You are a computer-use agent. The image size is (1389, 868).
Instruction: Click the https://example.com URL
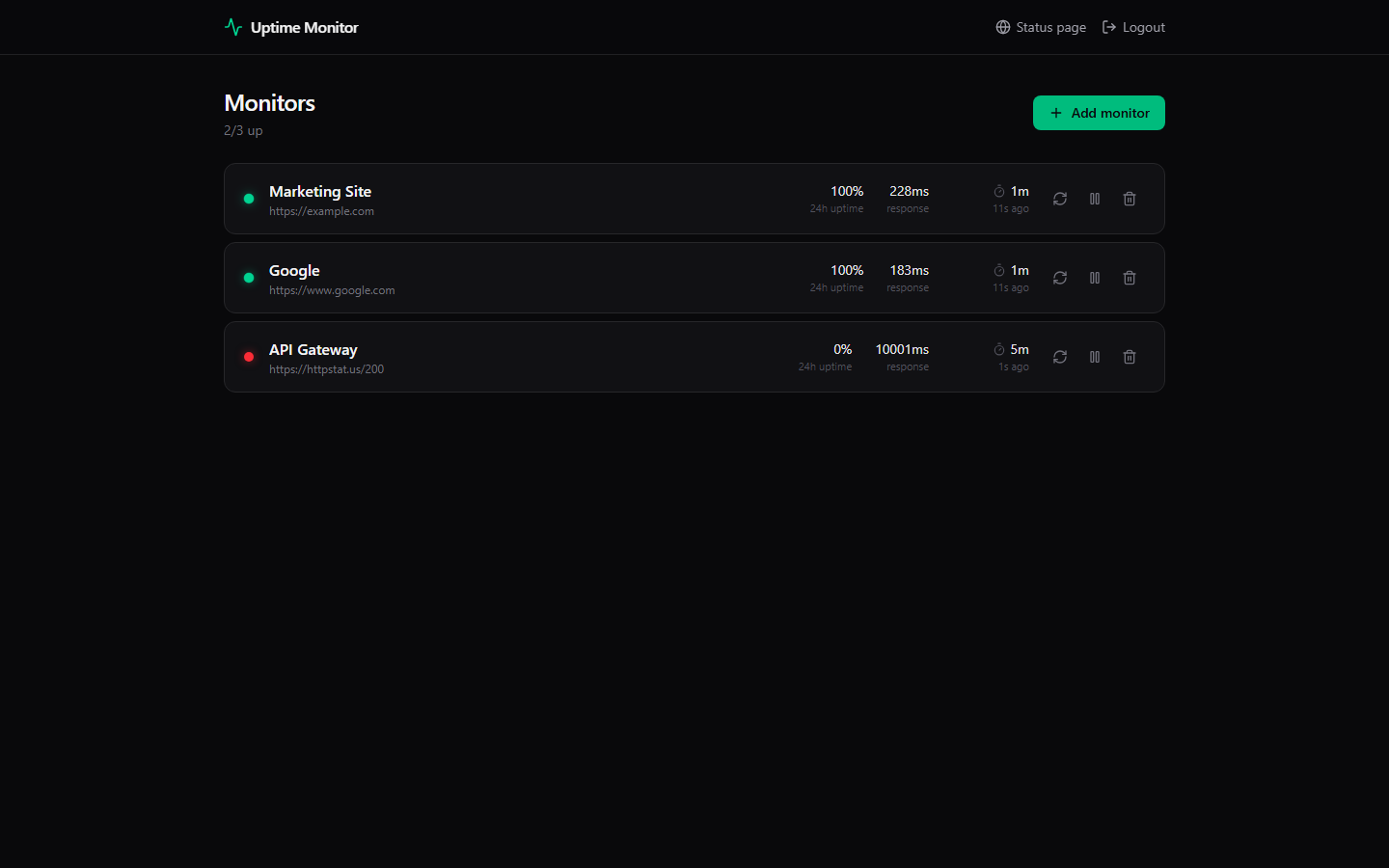point(321,211)
